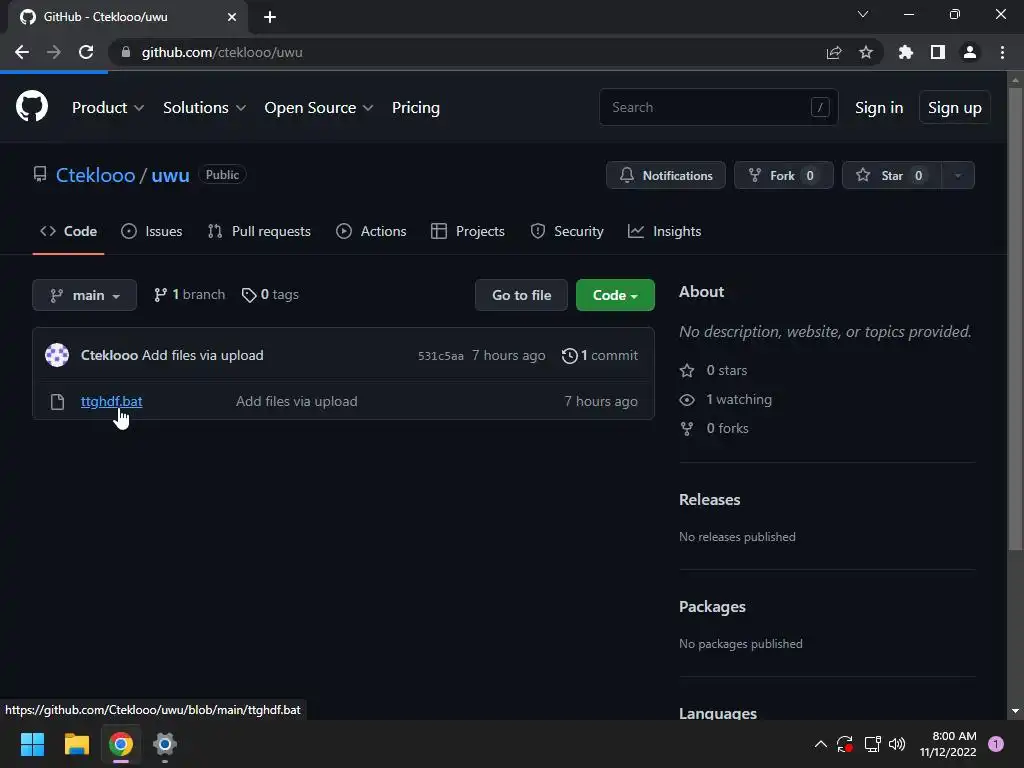Click the Chrome tab search chevron

pyautogui.click(x=863, y=14)
